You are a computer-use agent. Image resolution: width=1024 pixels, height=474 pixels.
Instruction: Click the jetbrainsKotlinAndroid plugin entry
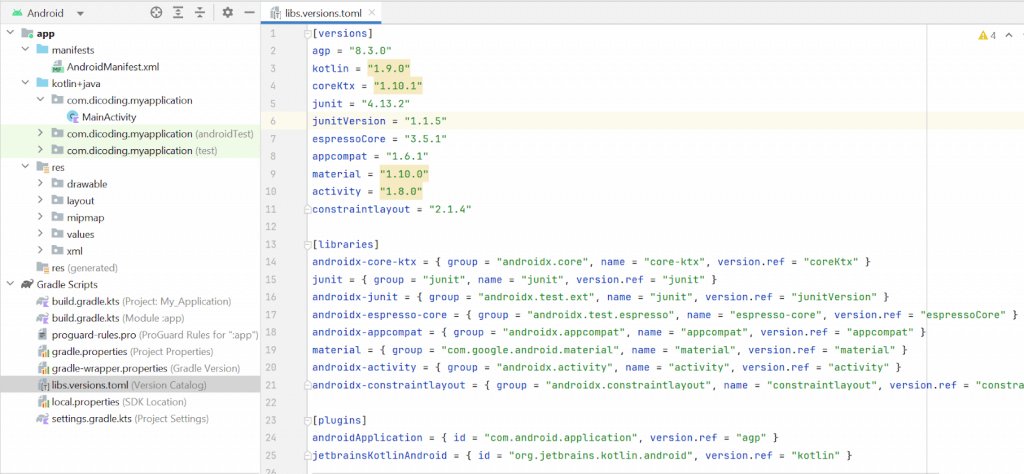click(583, 455)
